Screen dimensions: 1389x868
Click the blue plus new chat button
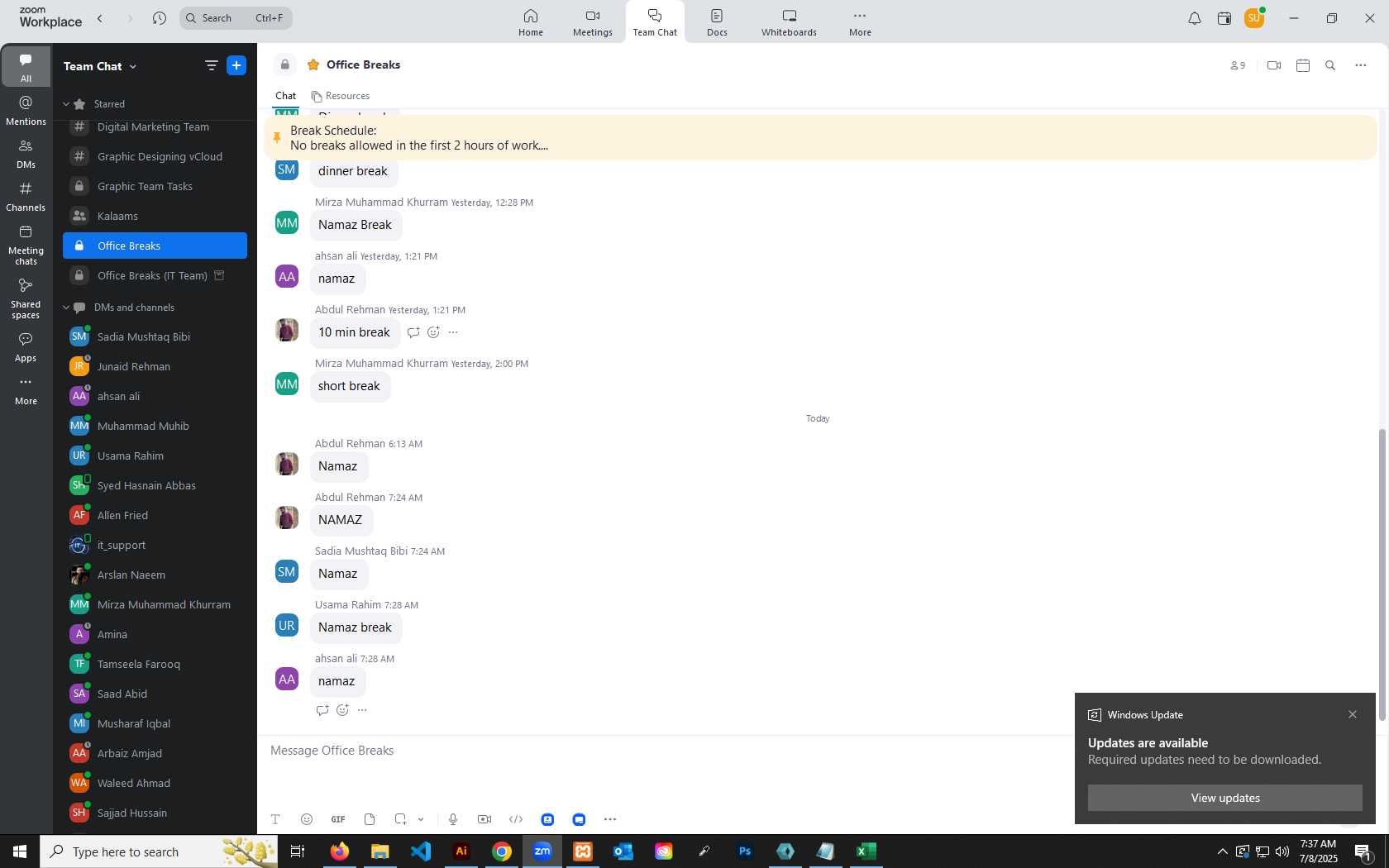(236, 65)
